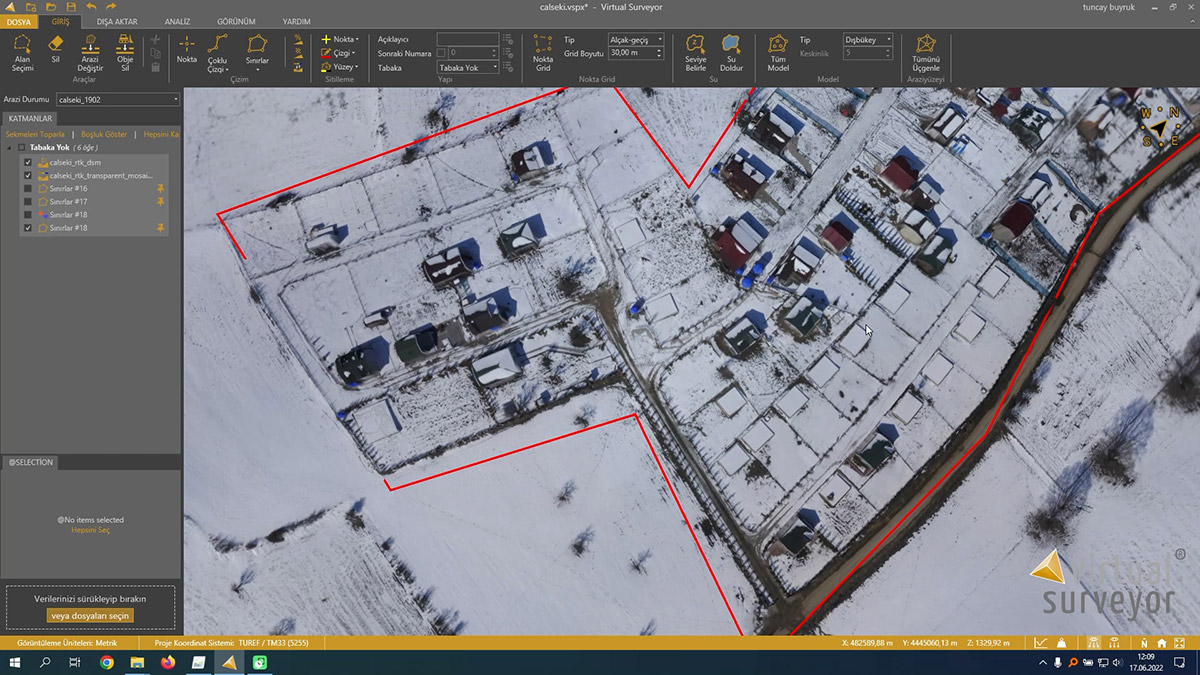Open the DIŞA AKTAR tab
Screen dimensions: 1200x675
tap(117, 21)
